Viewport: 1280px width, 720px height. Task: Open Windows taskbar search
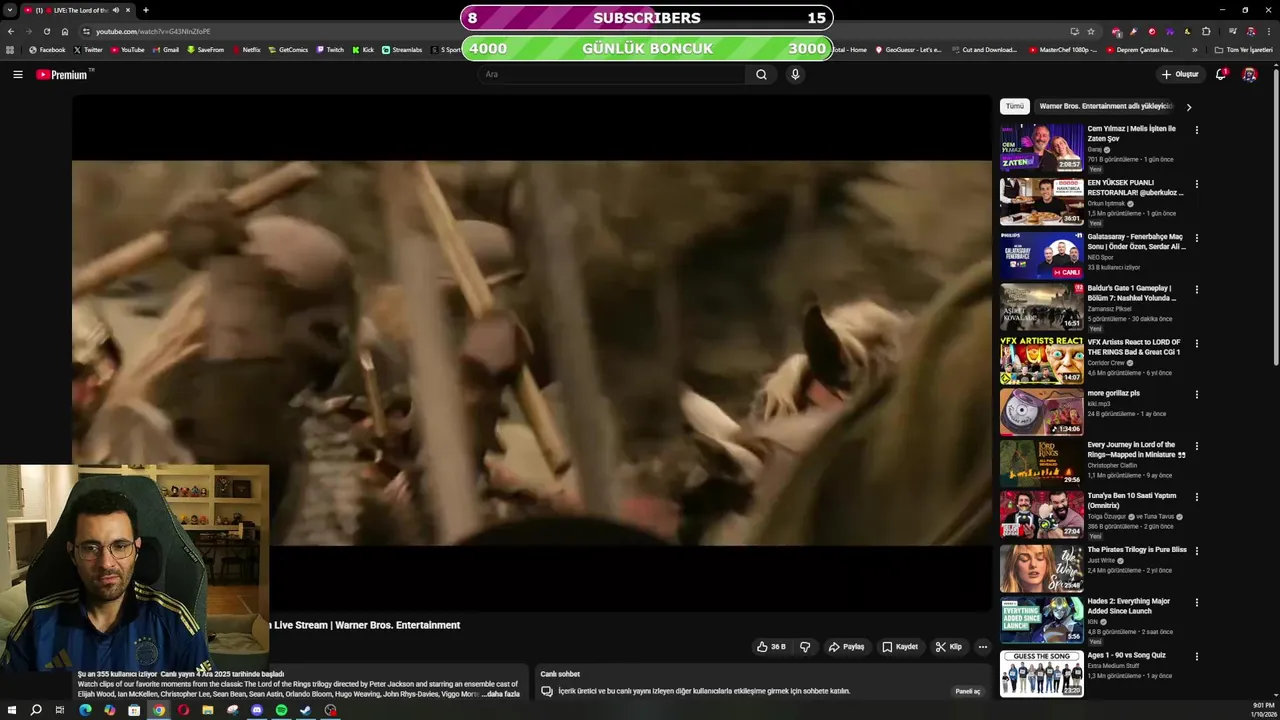point(36,710)
